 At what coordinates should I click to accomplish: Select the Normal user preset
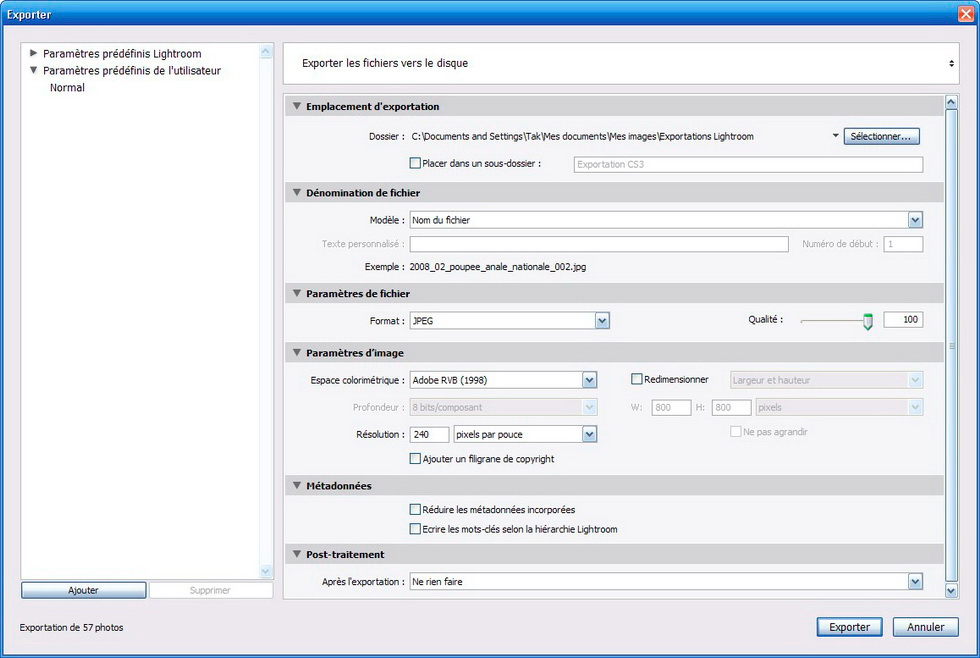[x=67, y=88]
